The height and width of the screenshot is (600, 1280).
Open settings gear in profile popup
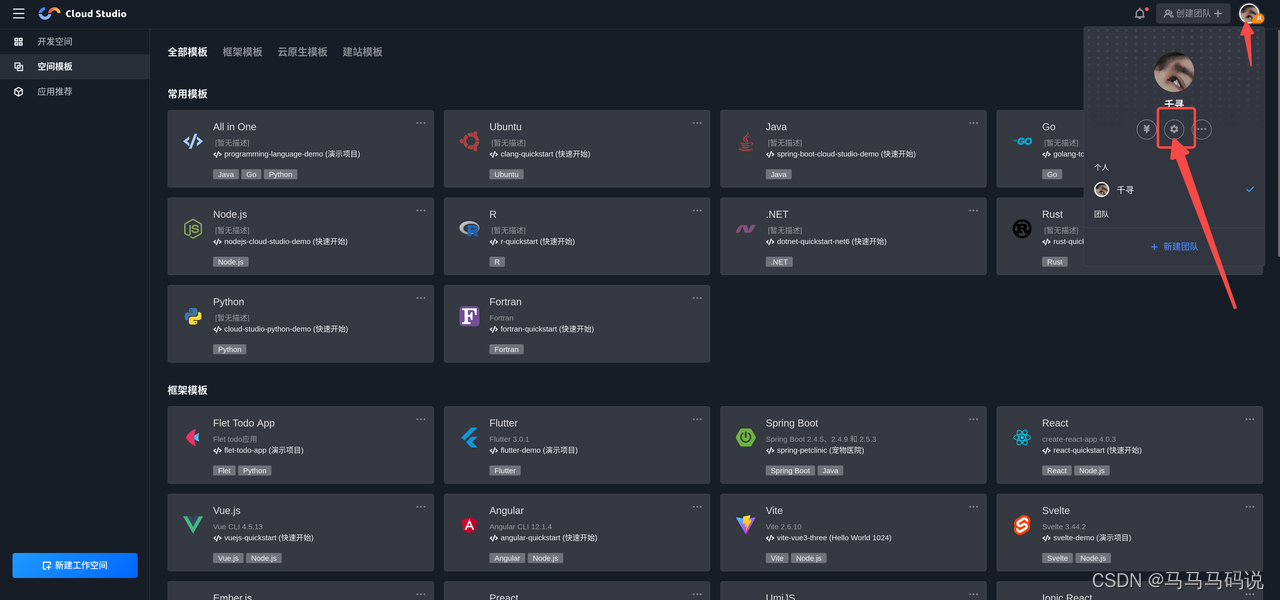click(1175, 129)
